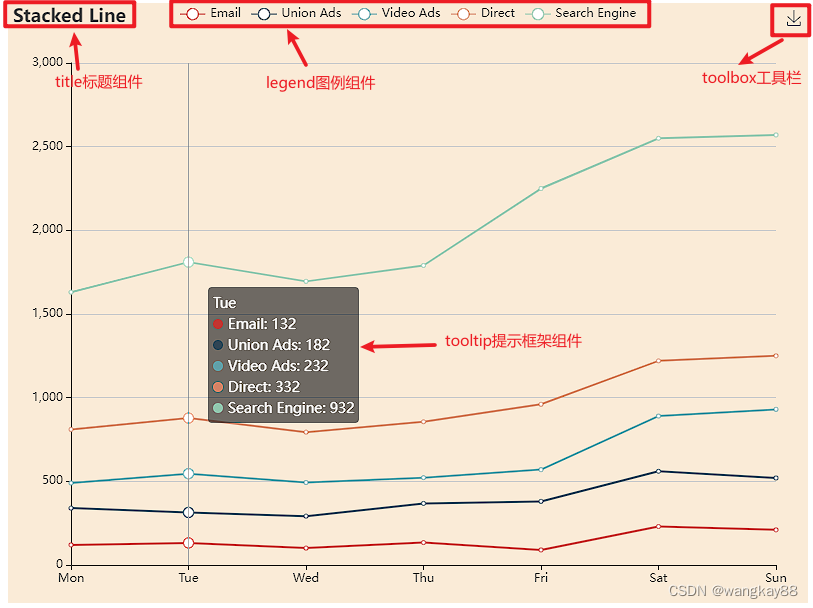Click Search Engine point on Fri
Viewport: 813px width, 608px height.
point(541,189)
